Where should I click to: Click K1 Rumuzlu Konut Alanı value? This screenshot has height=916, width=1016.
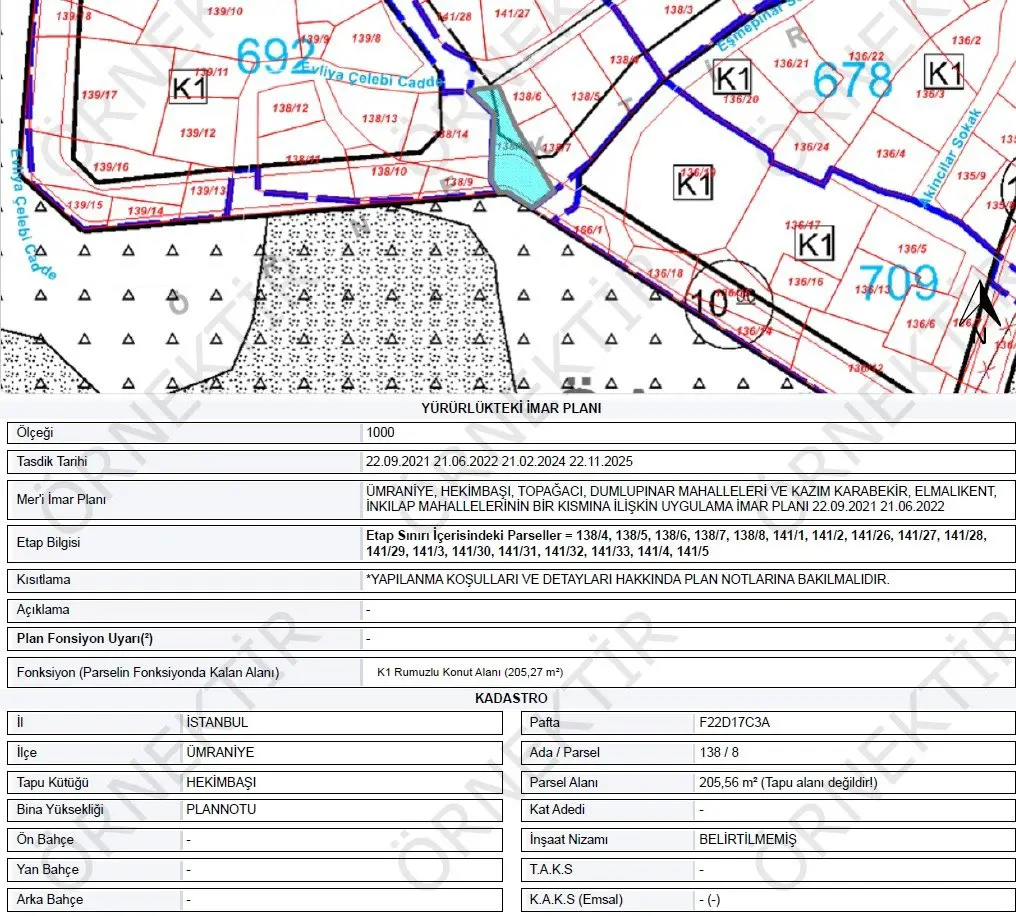tap(470, 672)
